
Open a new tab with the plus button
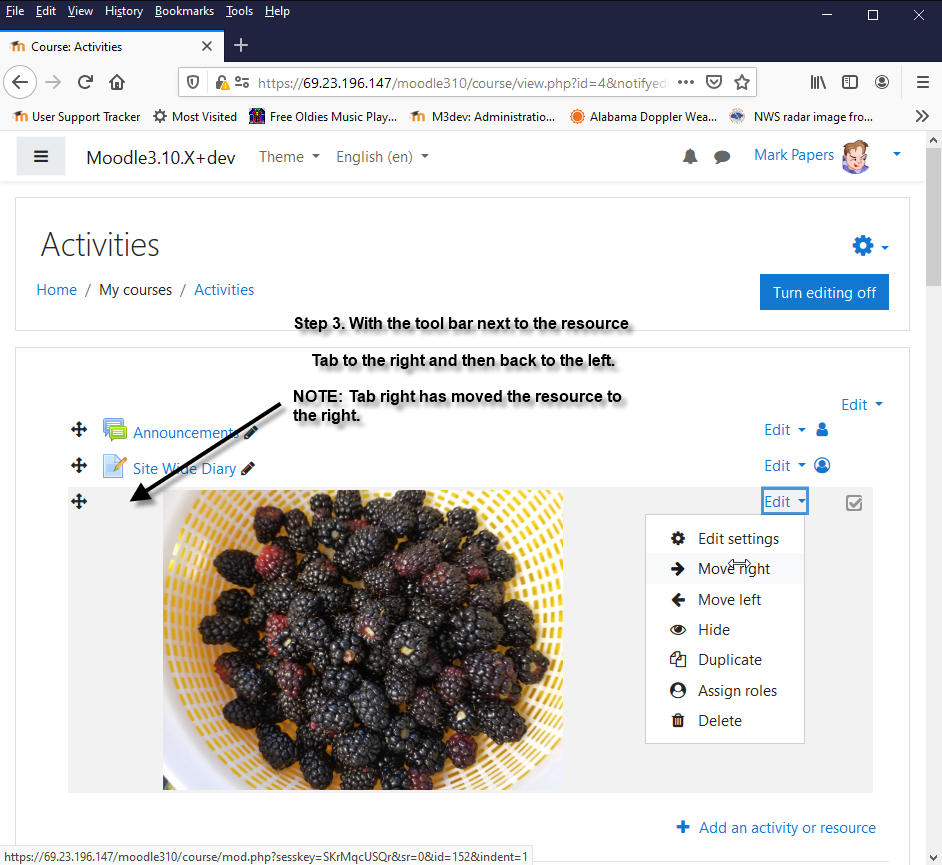[x=241, y=45]
